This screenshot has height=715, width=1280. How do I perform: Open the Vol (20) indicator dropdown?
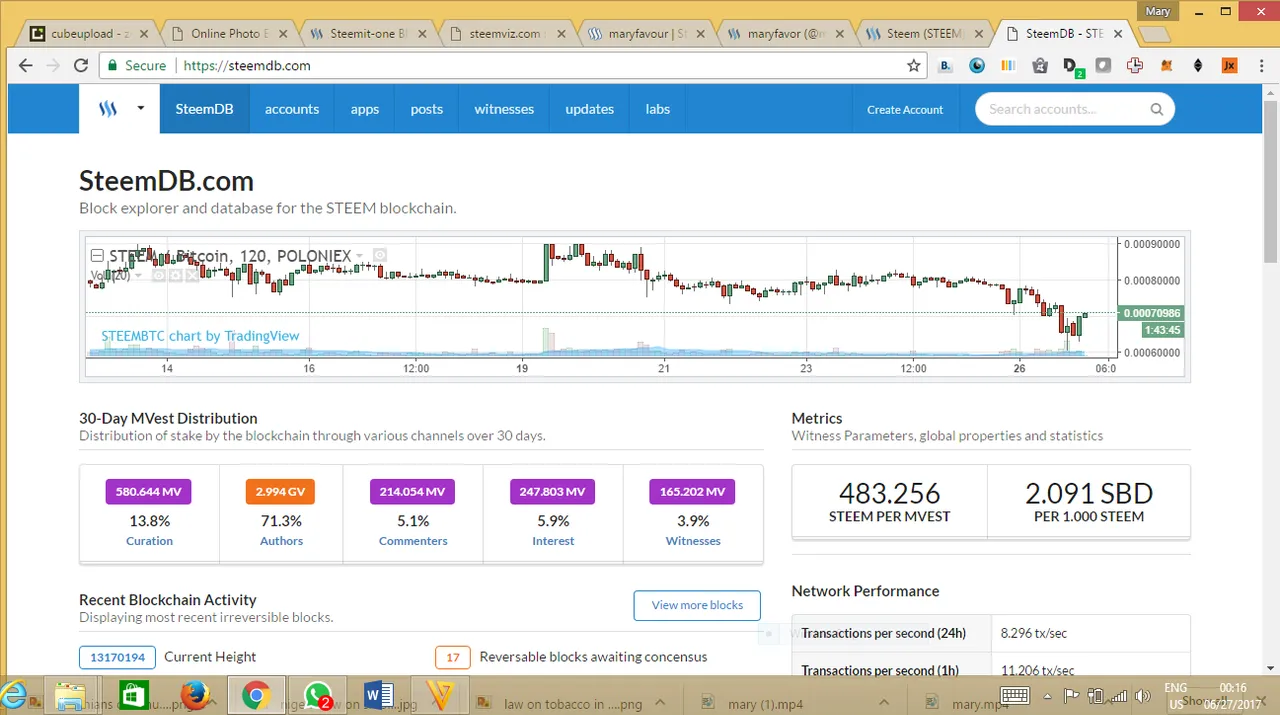tap(139, 275)
